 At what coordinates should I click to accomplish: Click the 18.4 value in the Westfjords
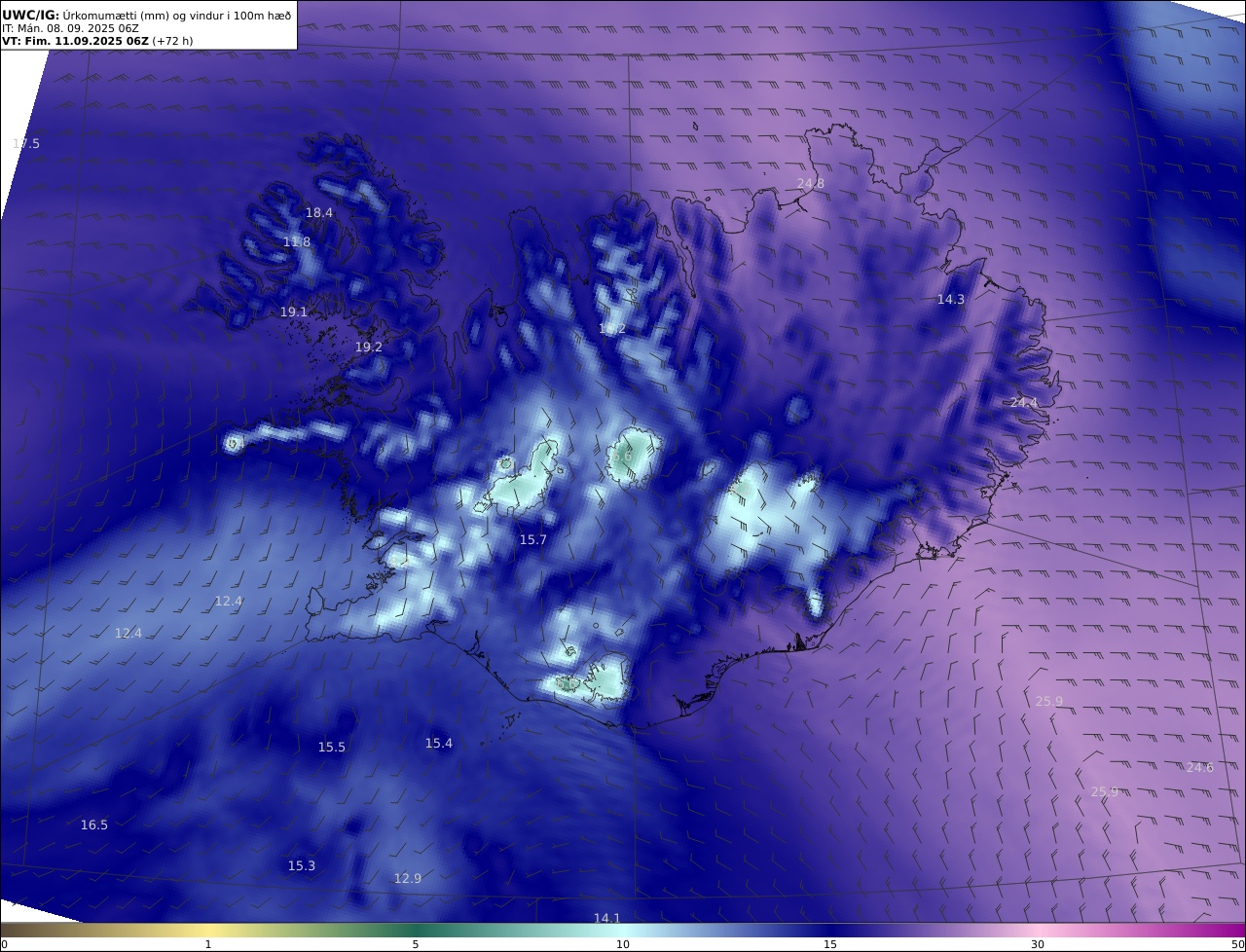319,212
